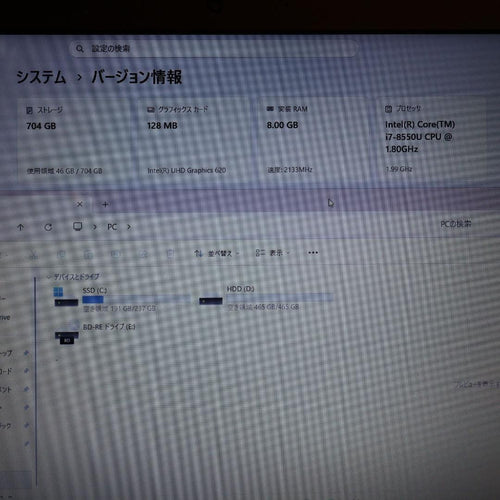This screenshot has width=500, height=500.
Task: Expand the chevron after PC in address bar
Action: click(129, 227)
